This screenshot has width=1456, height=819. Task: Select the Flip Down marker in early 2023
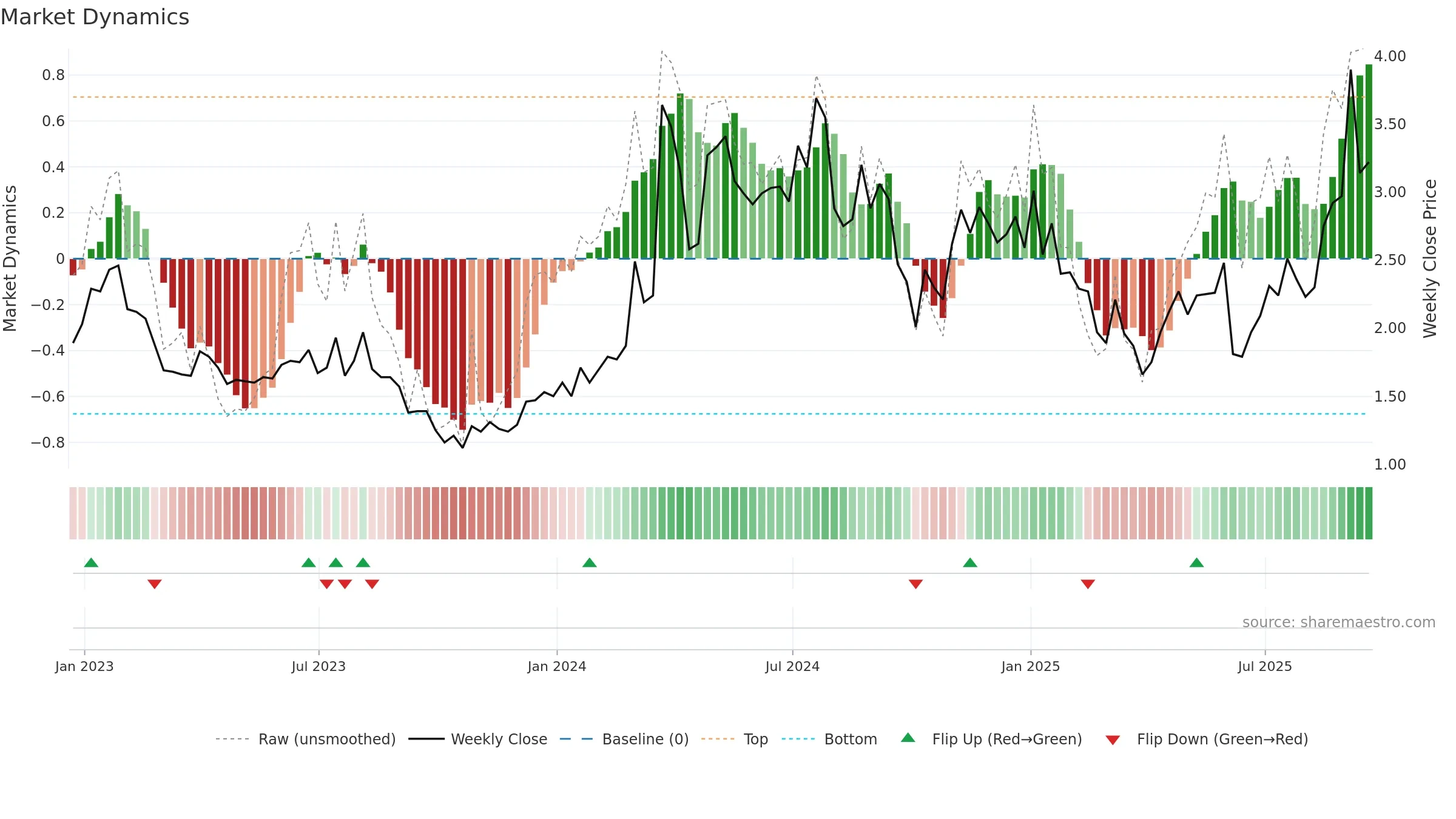click(155, 584)
